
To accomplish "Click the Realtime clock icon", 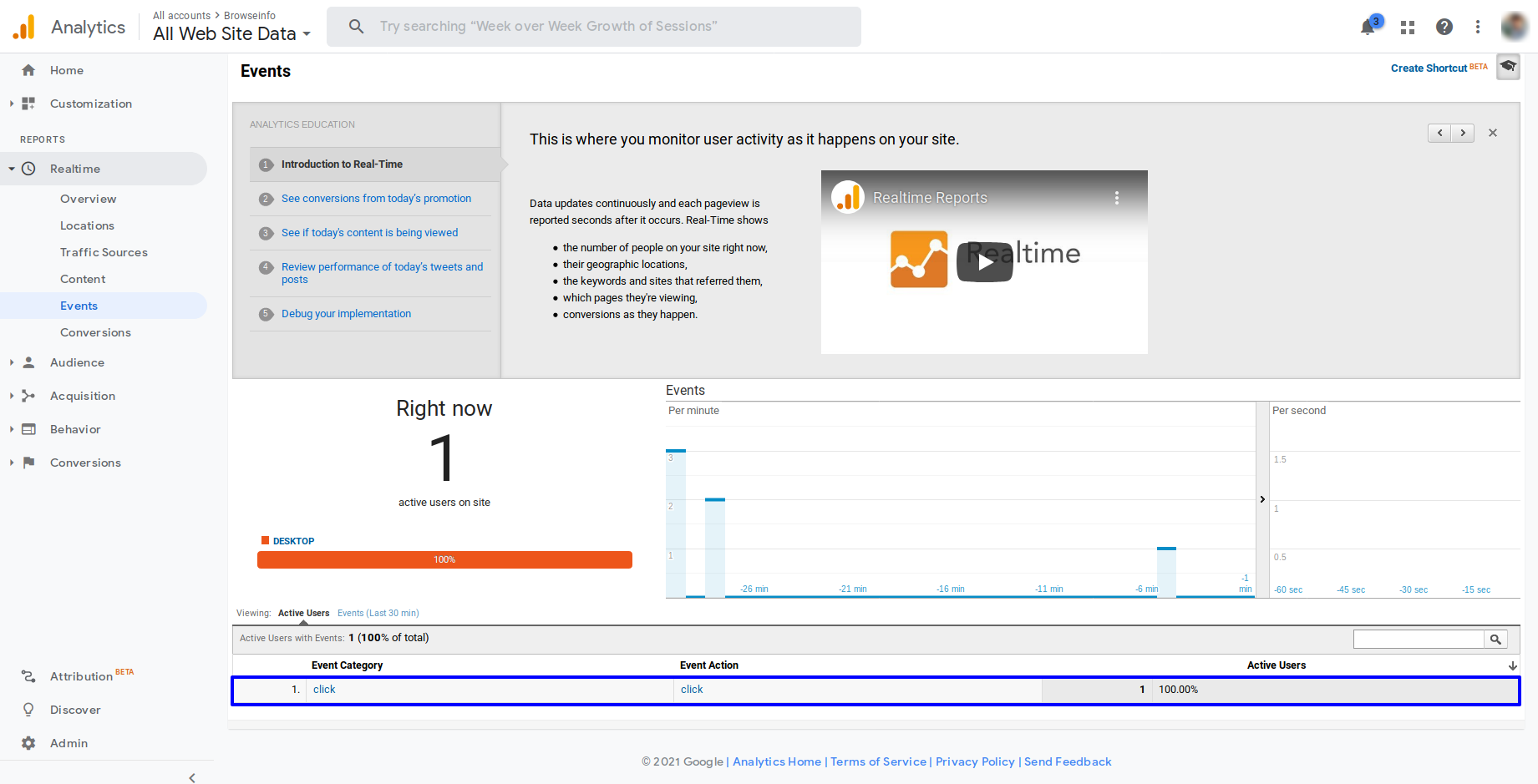I will point(28,169).
